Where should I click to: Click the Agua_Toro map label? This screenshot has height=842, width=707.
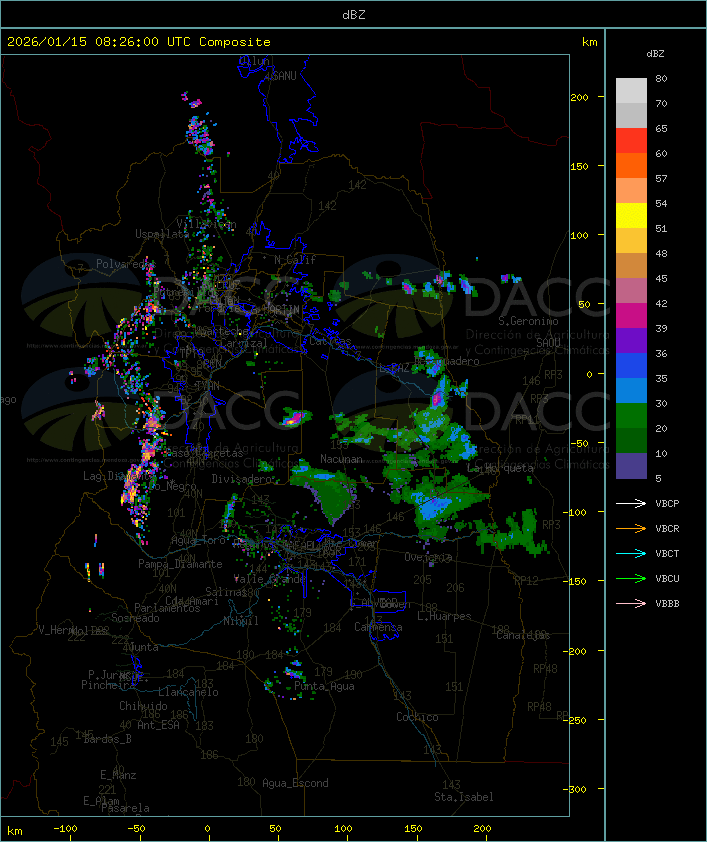click(198, 540)
